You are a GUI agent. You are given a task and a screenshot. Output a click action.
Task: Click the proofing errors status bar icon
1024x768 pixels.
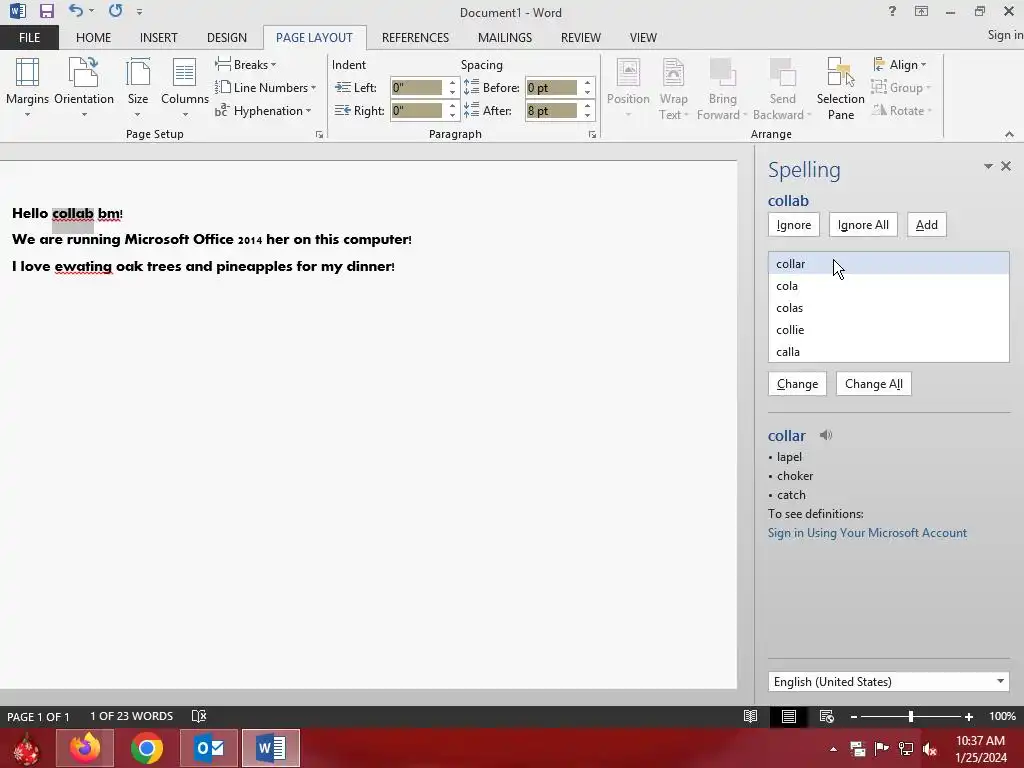[199, 716]
